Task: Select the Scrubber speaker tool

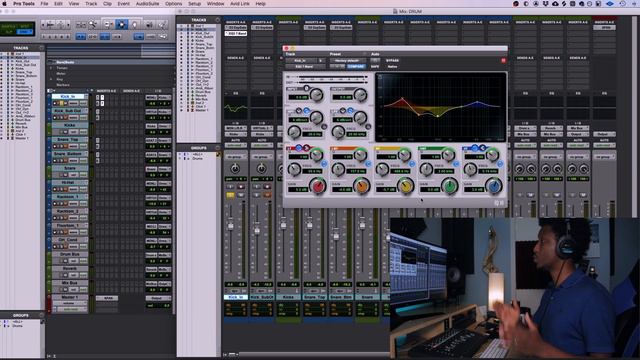Action: click(x=149, y=25)
